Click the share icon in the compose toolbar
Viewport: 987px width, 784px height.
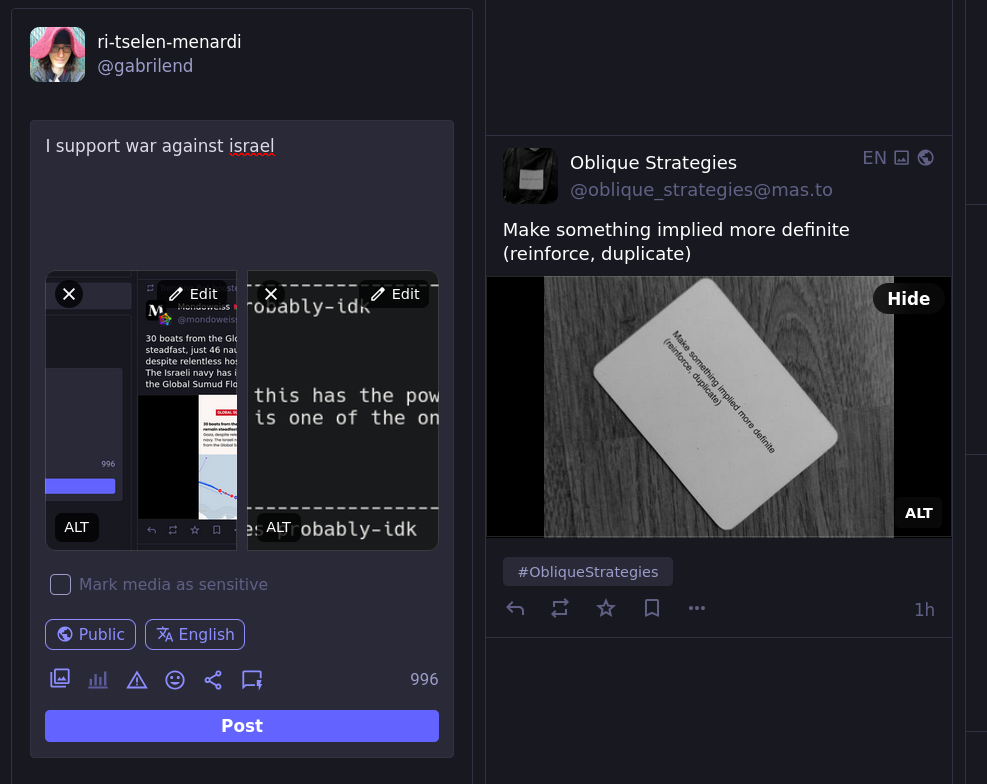click(x=213, y=679)
